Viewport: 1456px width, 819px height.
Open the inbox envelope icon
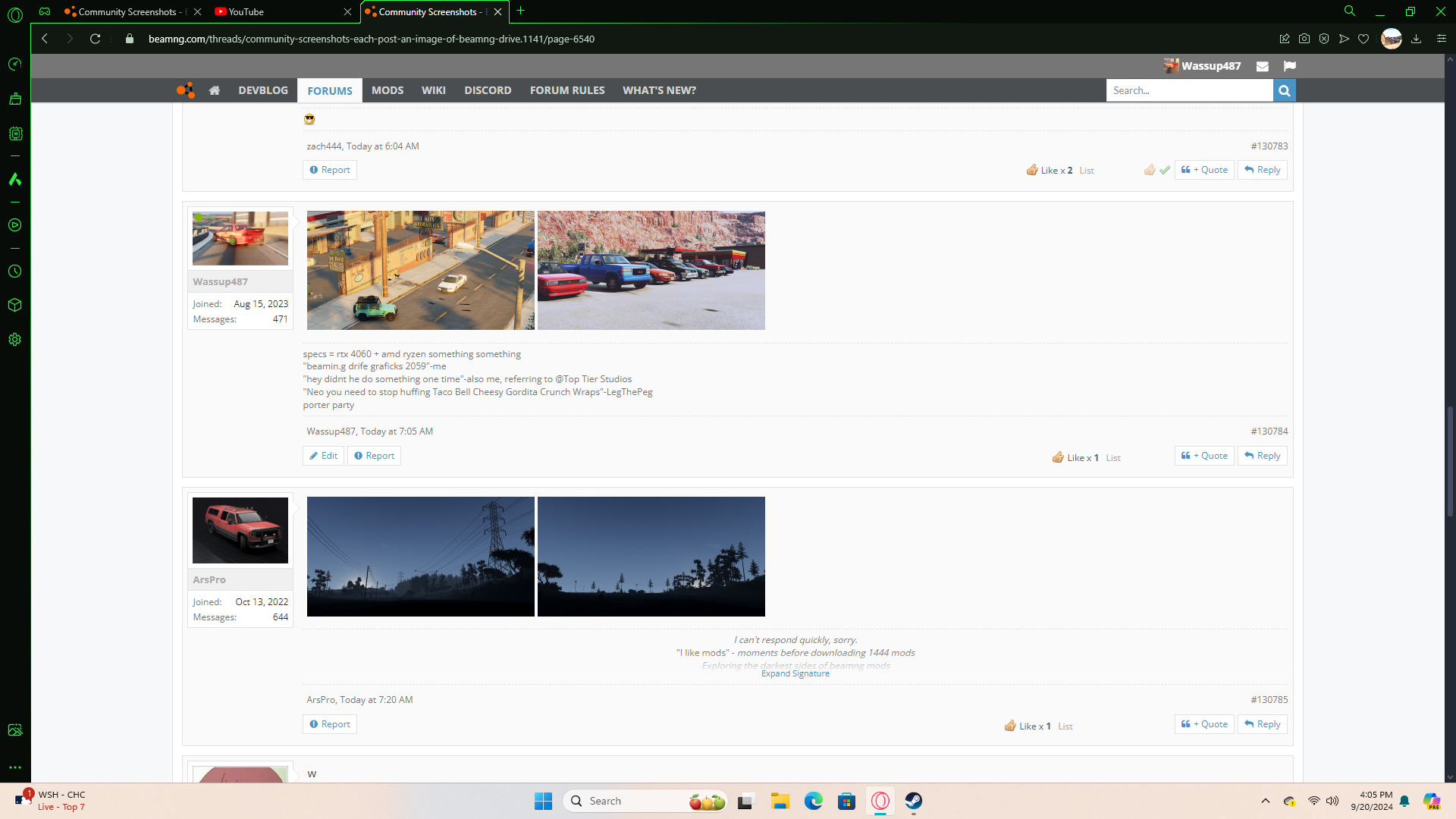[1262, 67]
